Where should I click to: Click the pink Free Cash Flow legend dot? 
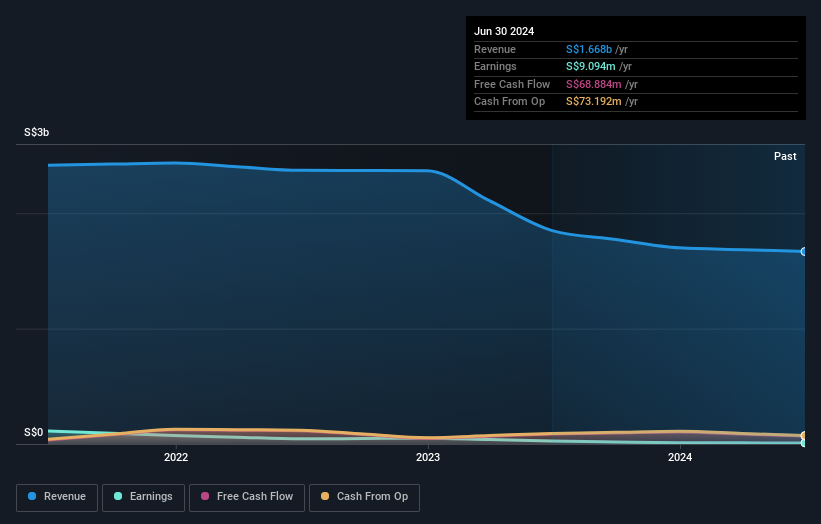[x=205, y=496]
